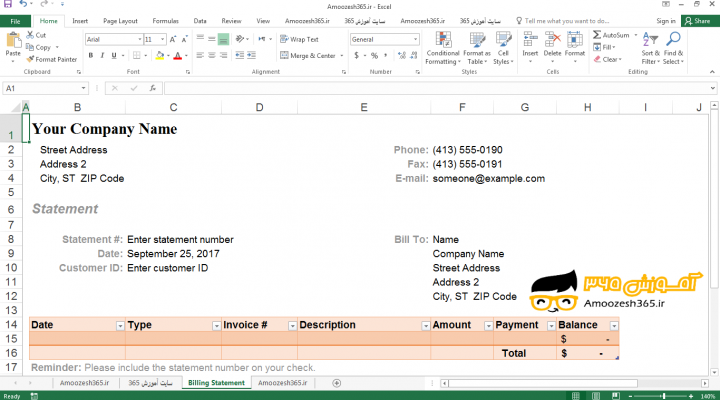The width and height of the screenshot is (720, 400).
Task: Add a new sheet with plus button
Action: pos(337,383)
